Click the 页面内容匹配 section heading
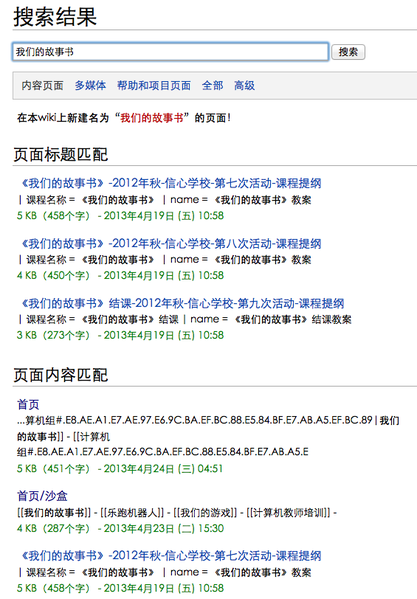 [61, 375]
